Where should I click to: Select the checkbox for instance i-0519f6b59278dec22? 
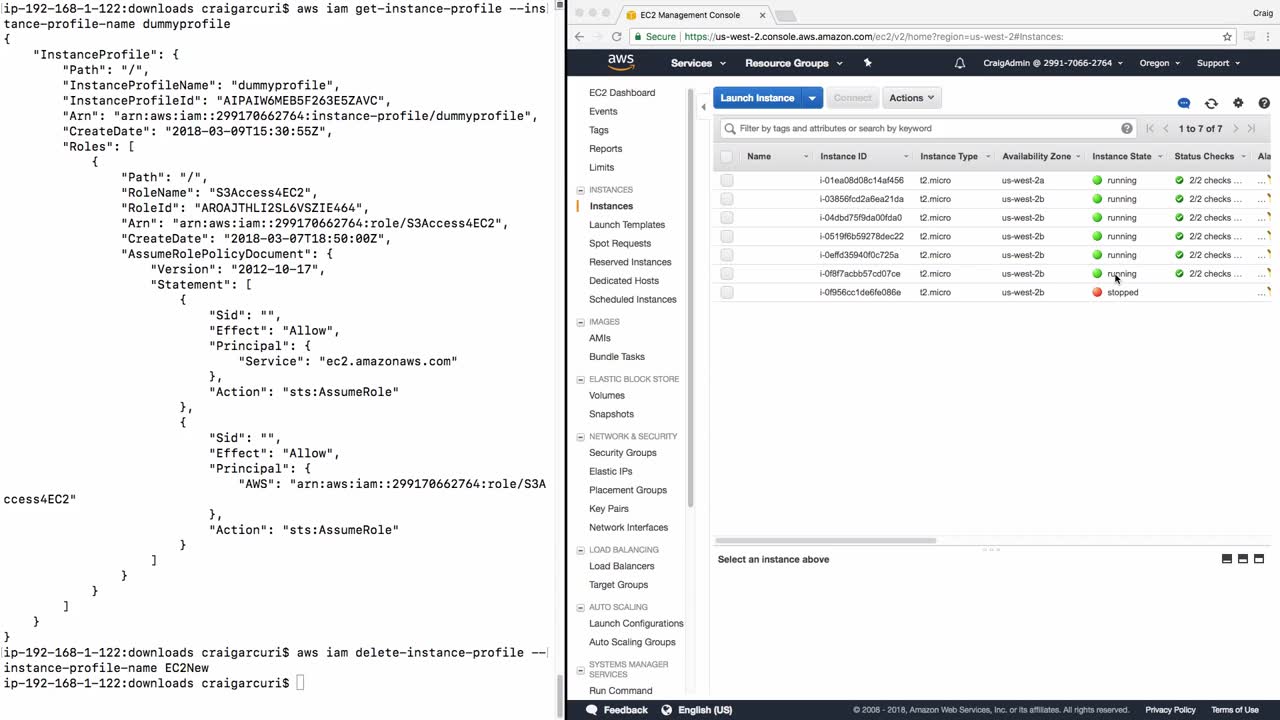pyautogui.click(x=727, y=237)
